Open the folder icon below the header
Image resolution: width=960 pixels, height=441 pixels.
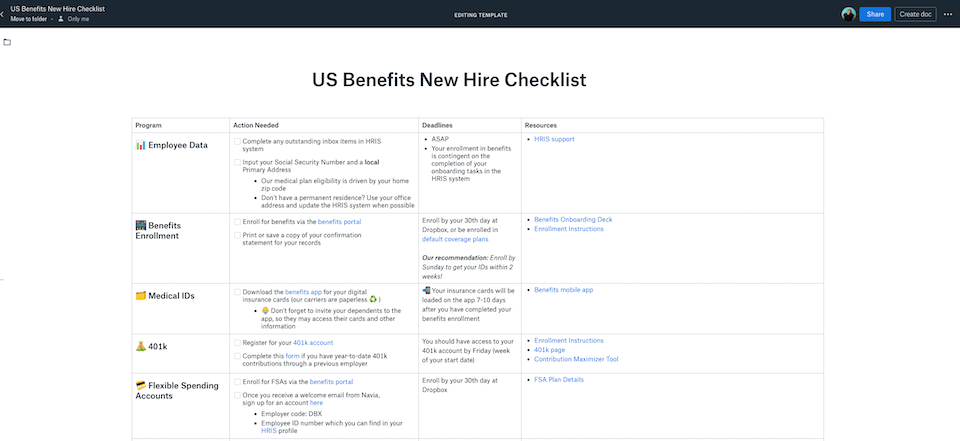click(7, 42)
